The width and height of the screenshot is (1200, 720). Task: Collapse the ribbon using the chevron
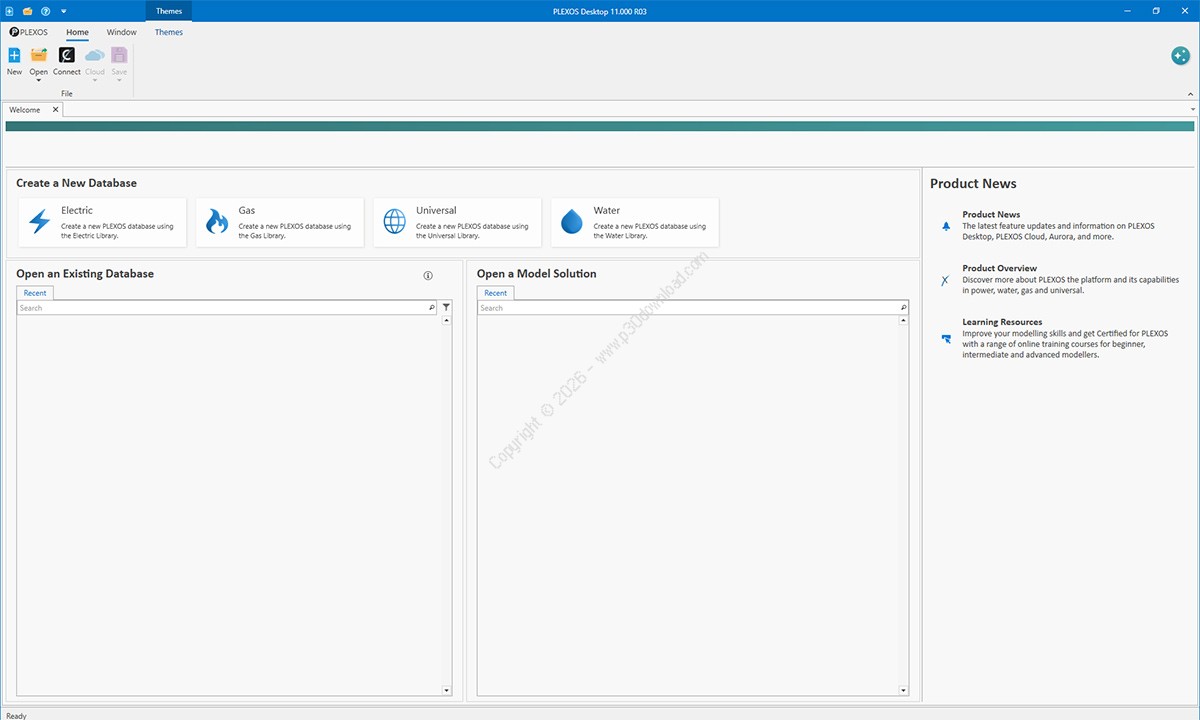point(1190,93)
